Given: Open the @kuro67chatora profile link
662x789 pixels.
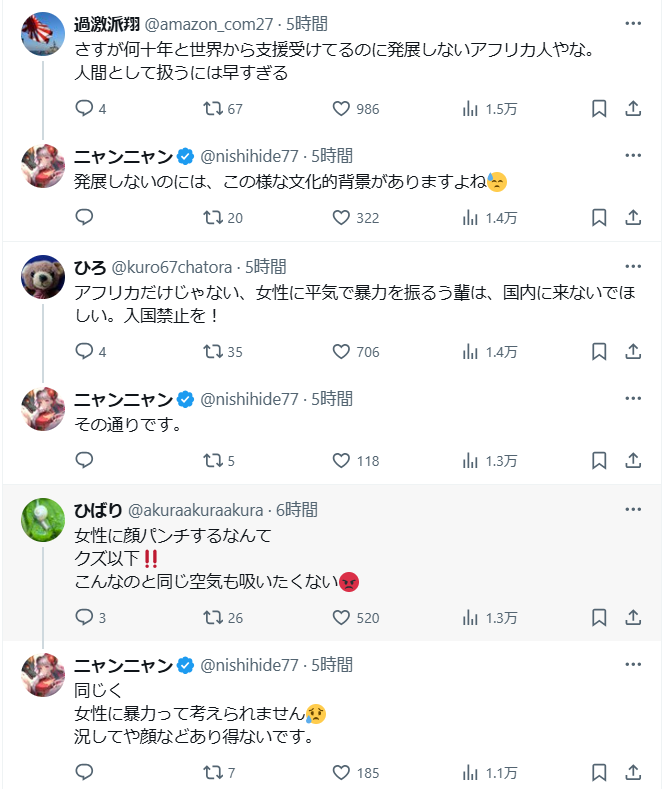Looking at the screenshot, I should 170,267.
